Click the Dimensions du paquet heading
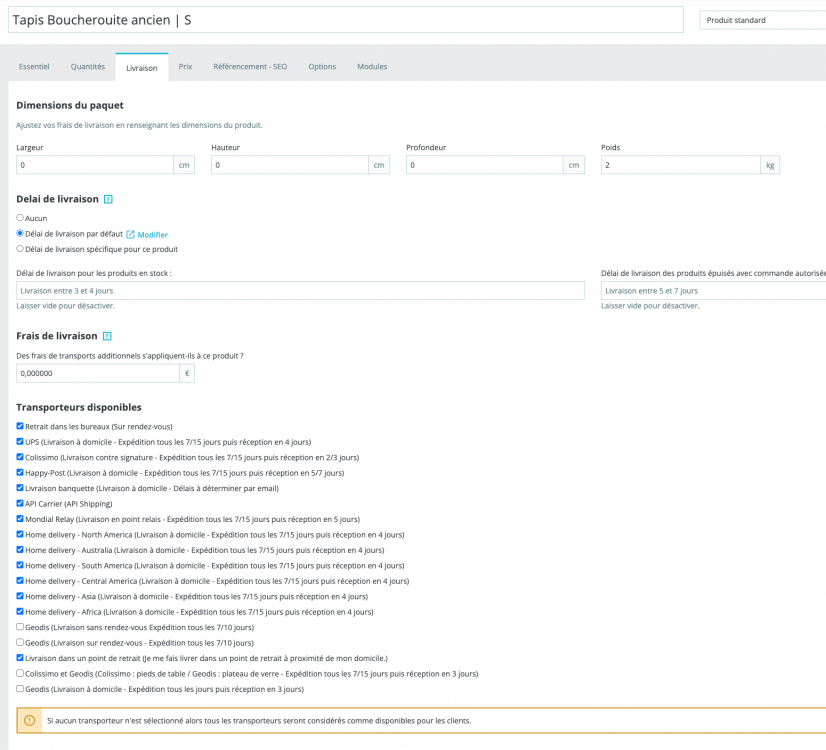Viewport: 826px width, 750px height. pos(70,105)
